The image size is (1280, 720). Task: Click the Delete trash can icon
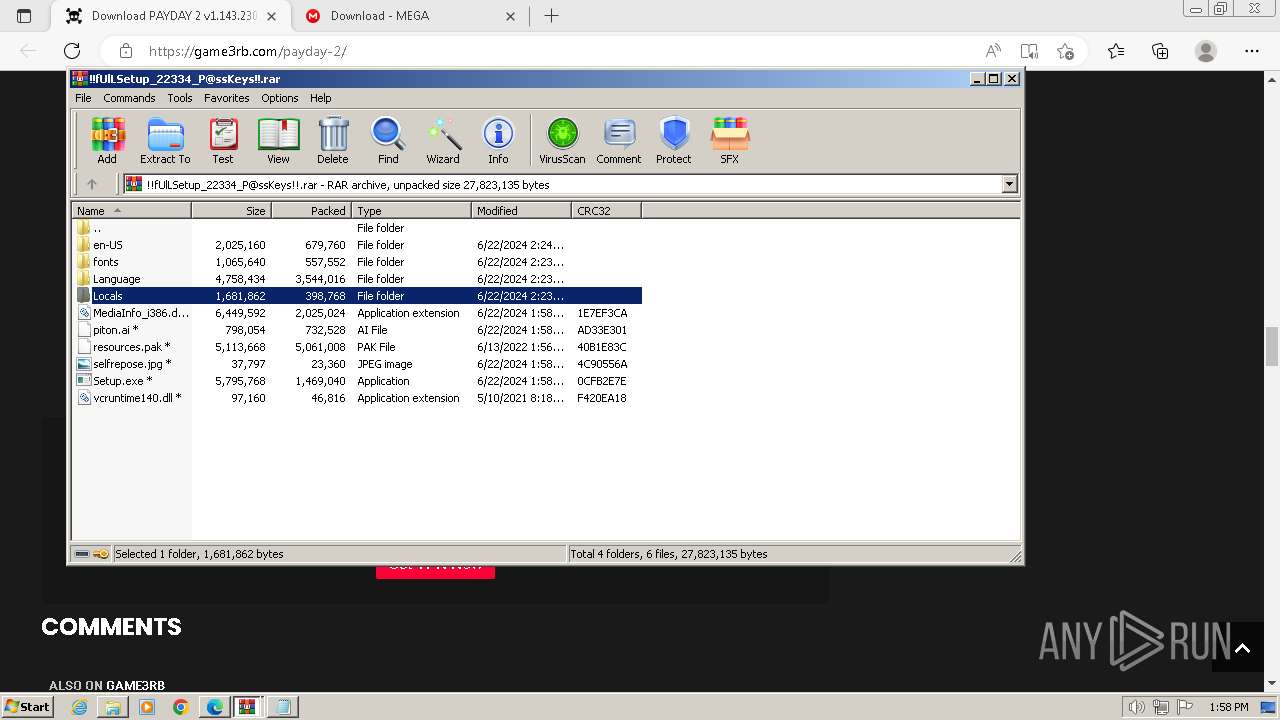click(x=333, y=141)
